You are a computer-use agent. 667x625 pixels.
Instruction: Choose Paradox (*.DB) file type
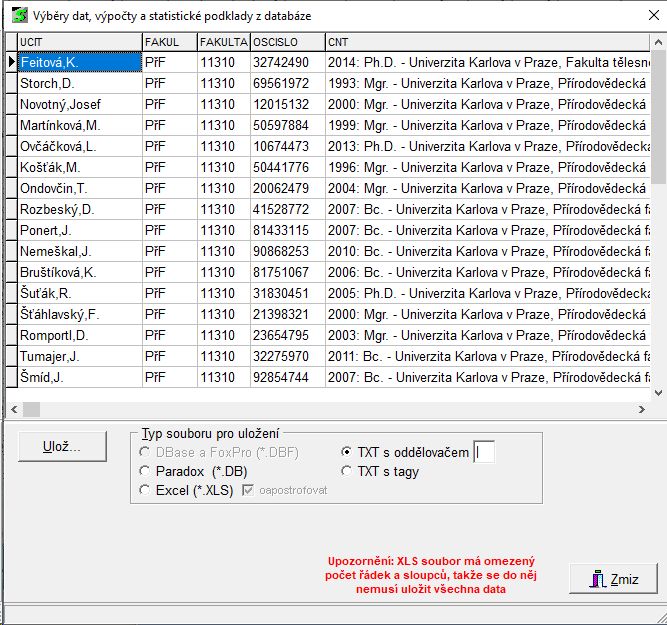pyautogui.click(x=146, y=471)
